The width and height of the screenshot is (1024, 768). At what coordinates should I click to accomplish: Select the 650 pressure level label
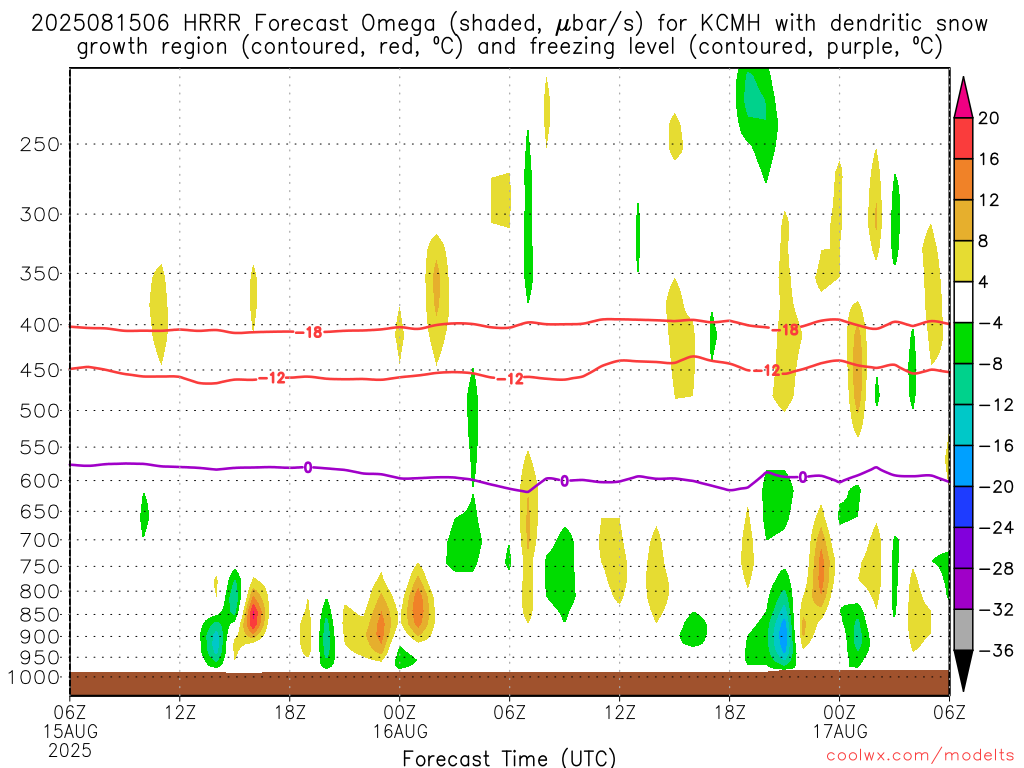click(40, 511)
